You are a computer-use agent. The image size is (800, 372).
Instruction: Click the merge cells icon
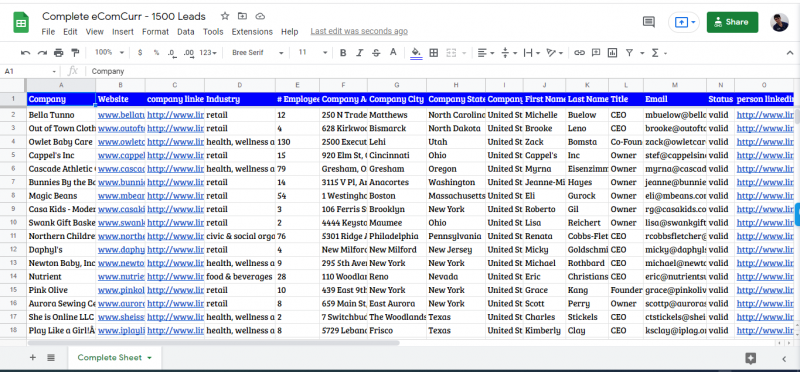pyautogui.click(x=451, y=53)
